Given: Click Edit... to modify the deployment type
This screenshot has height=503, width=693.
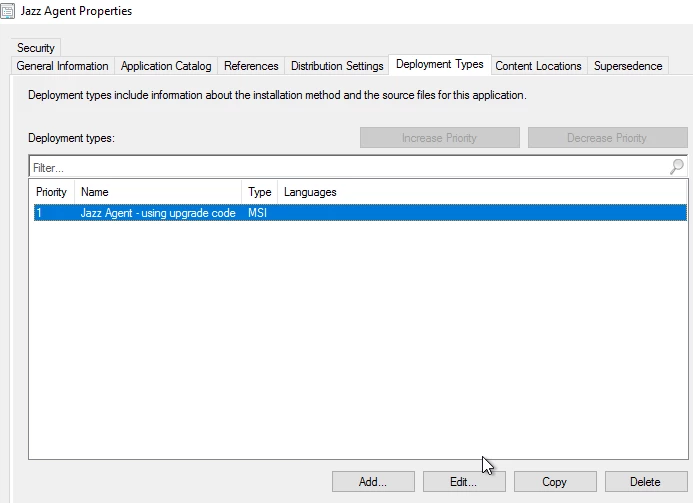Looking at the screenshot, I should point(464,482).
